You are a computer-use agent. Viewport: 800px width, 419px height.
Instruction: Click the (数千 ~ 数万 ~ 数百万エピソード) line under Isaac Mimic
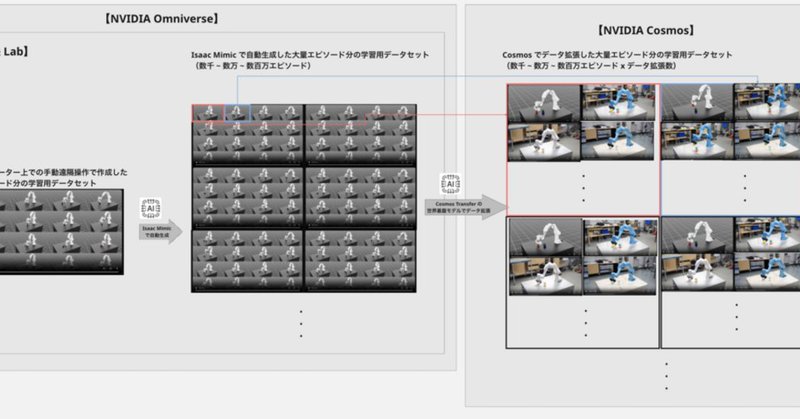coord(253,66)
